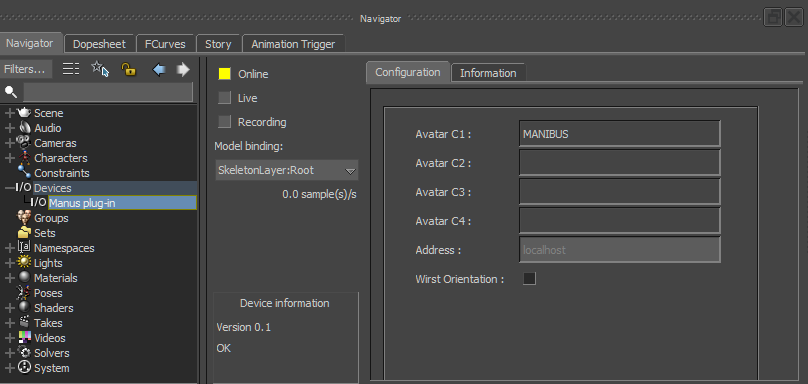
Task: Toggle the yellow padlock lock icon
Action: [x=128, y=69]
